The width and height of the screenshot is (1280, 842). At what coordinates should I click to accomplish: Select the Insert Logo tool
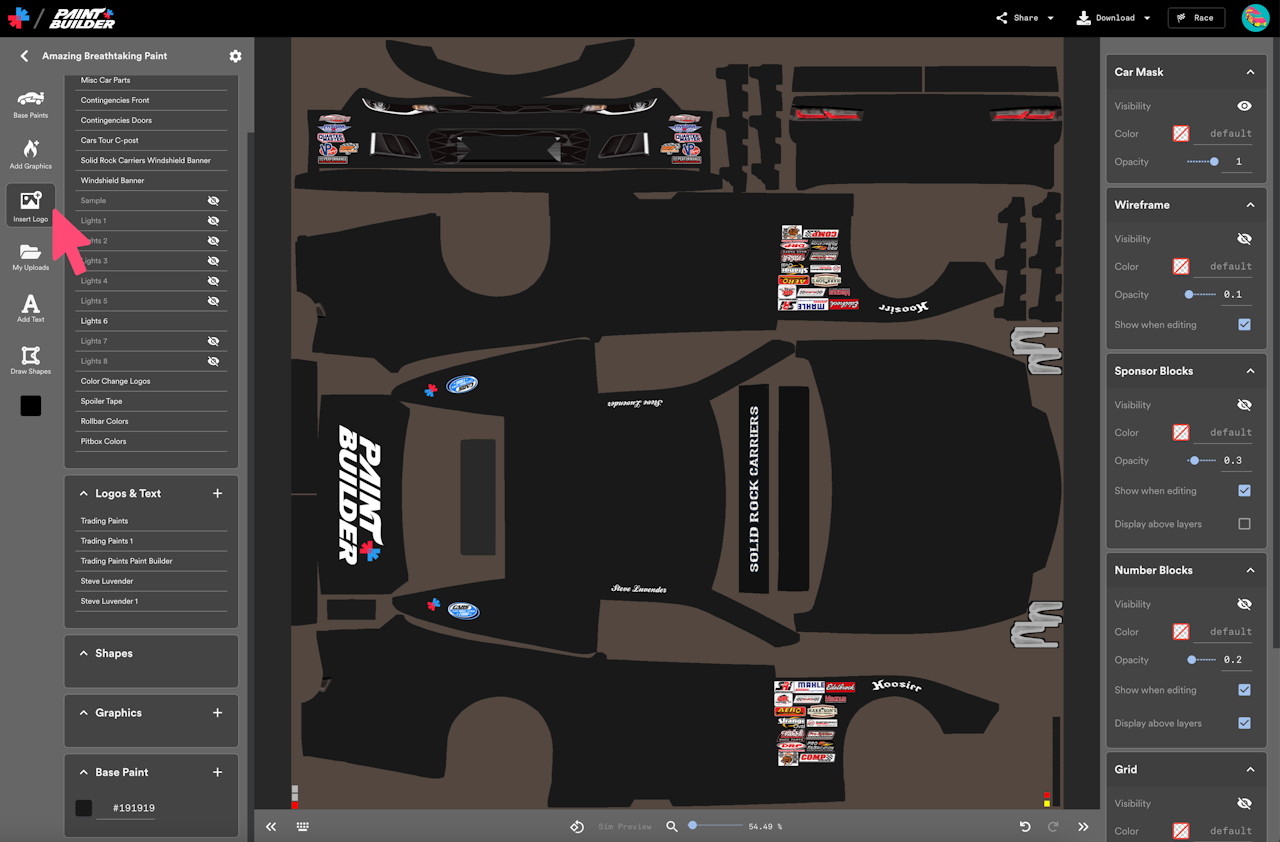coord(30,206)
